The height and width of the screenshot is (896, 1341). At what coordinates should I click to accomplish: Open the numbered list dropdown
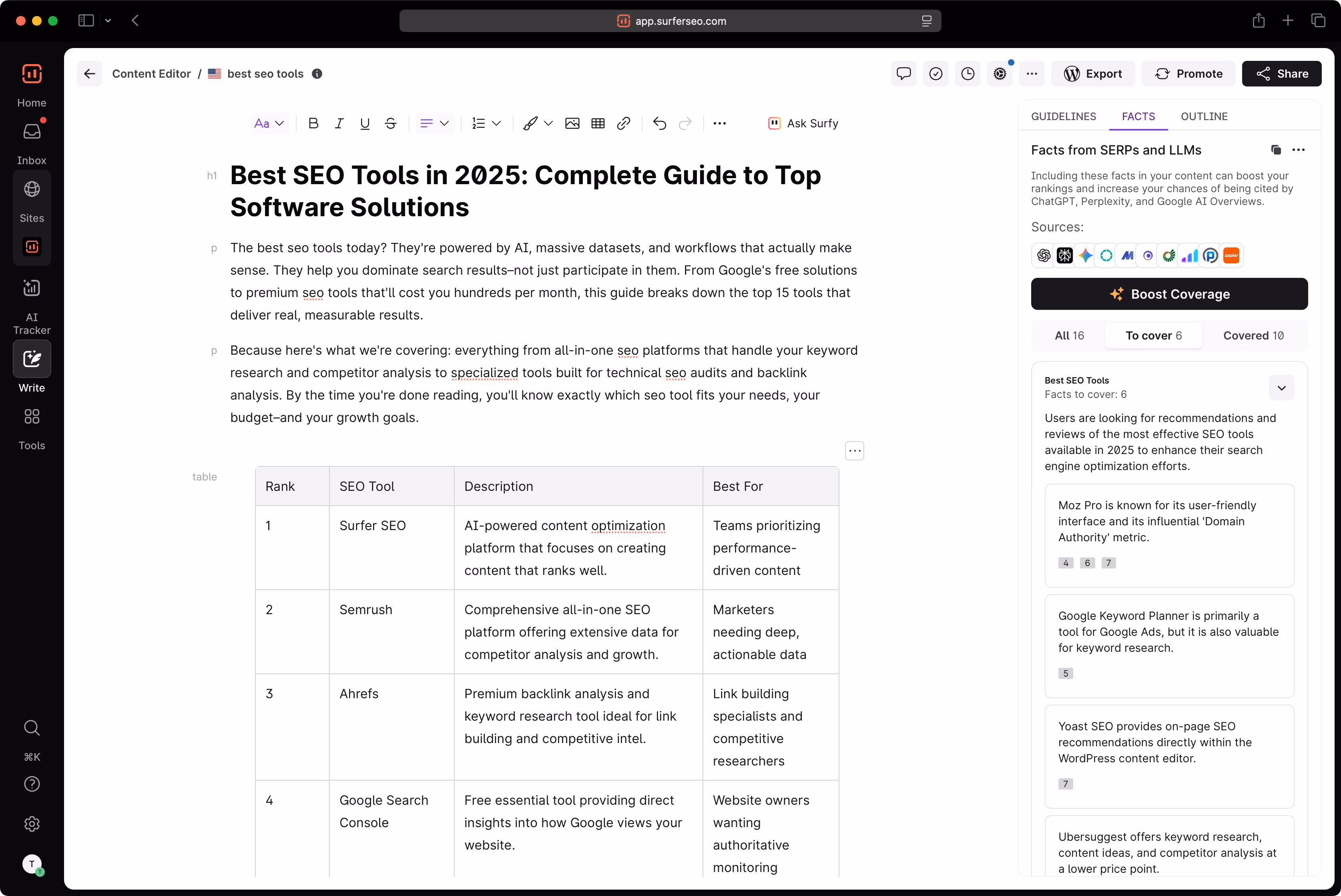pyautogui.click(x=486, y=123)
